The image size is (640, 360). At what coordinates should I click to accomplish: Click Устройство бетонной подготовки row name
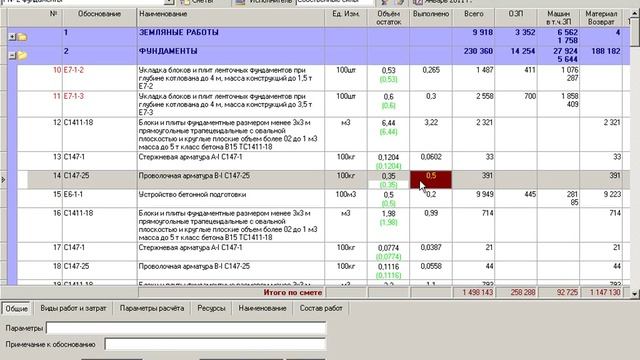(192, 194)
